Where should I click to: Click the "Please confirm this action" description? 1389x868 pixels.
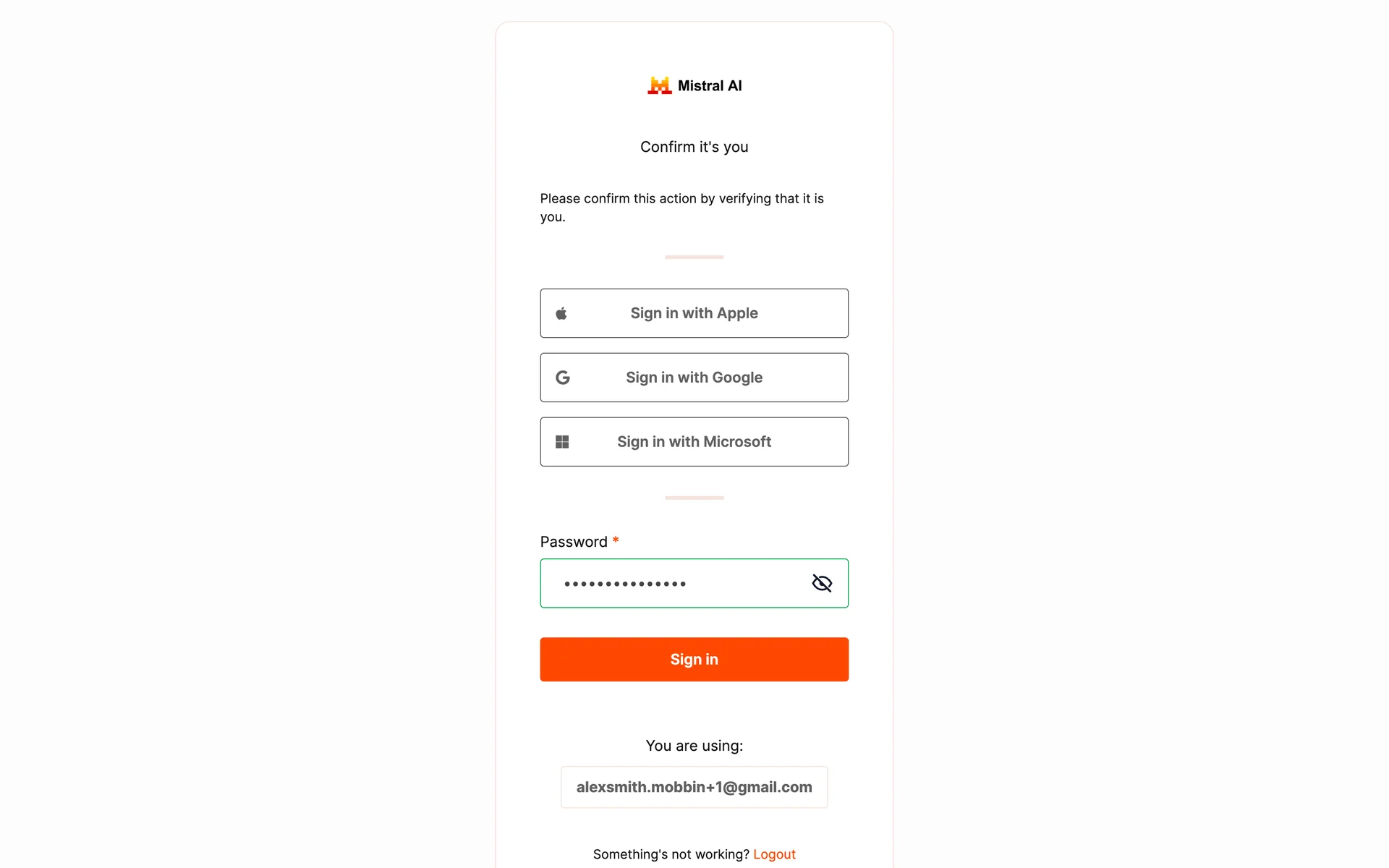pyautogui.click(x=682, y=208)
